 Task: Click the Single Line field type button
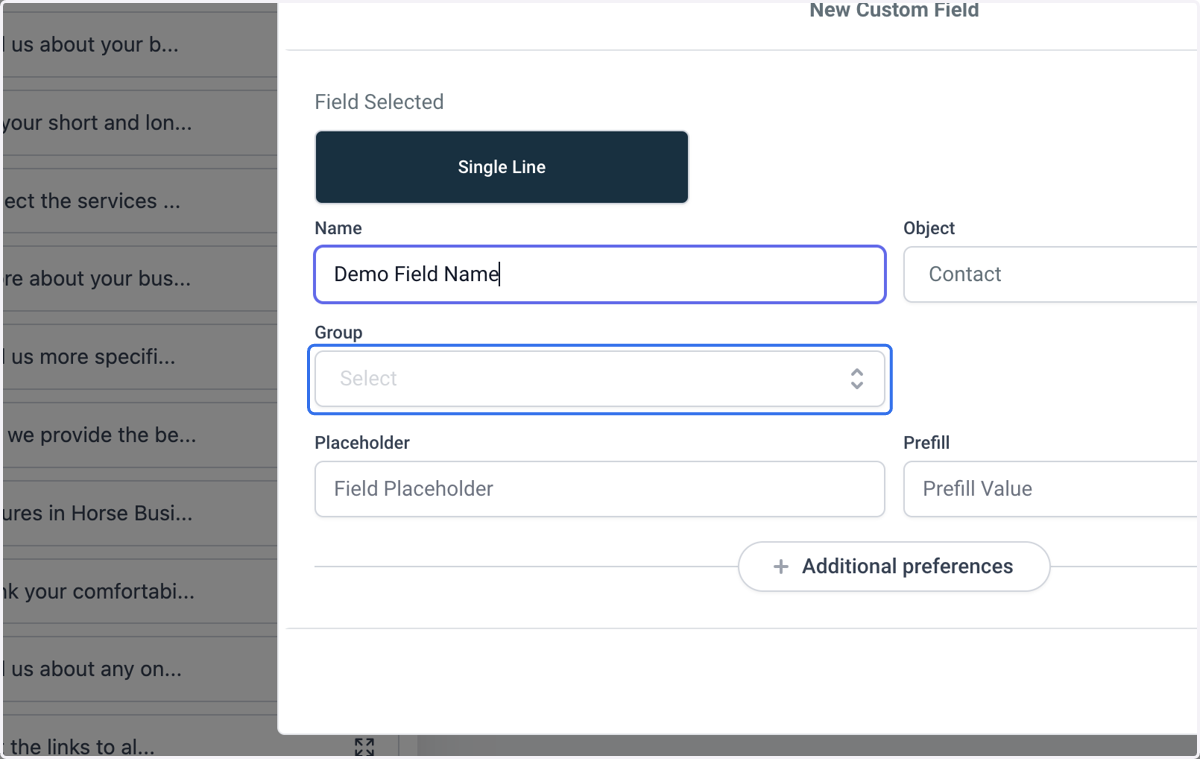[501, 167]
